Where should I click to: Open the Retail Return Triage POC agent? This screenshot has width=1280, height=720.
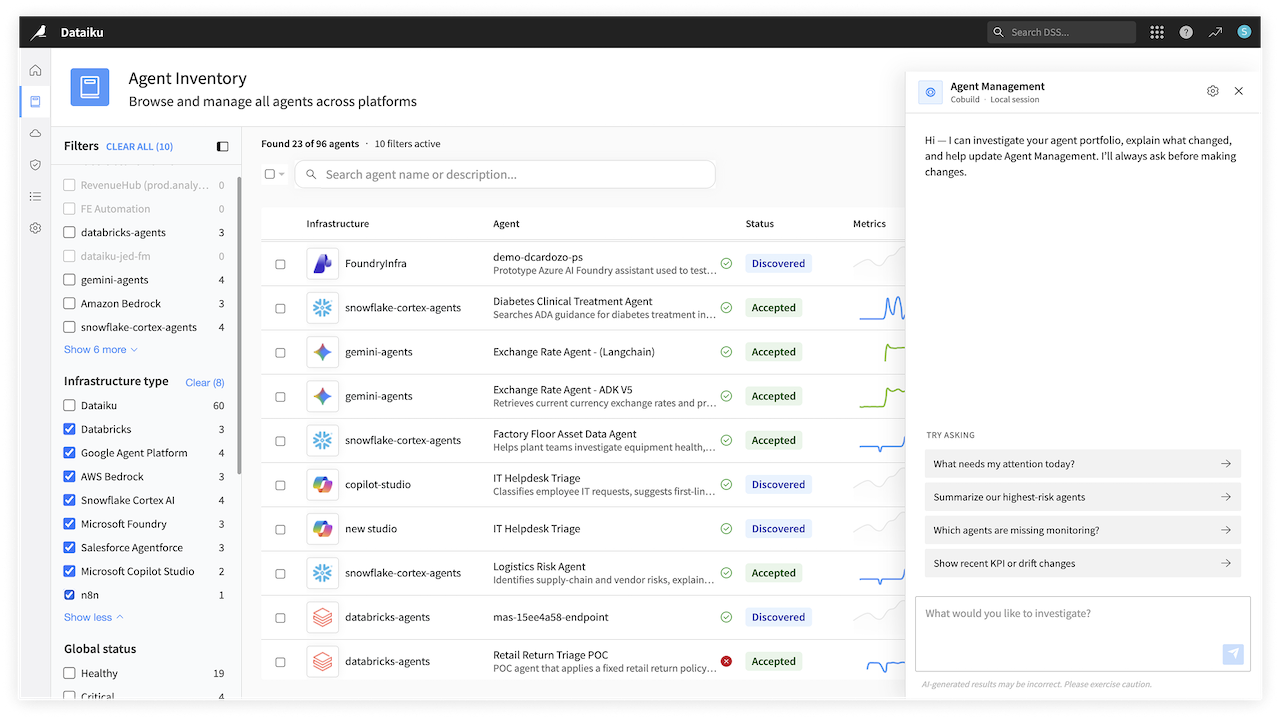click(550, 655)
